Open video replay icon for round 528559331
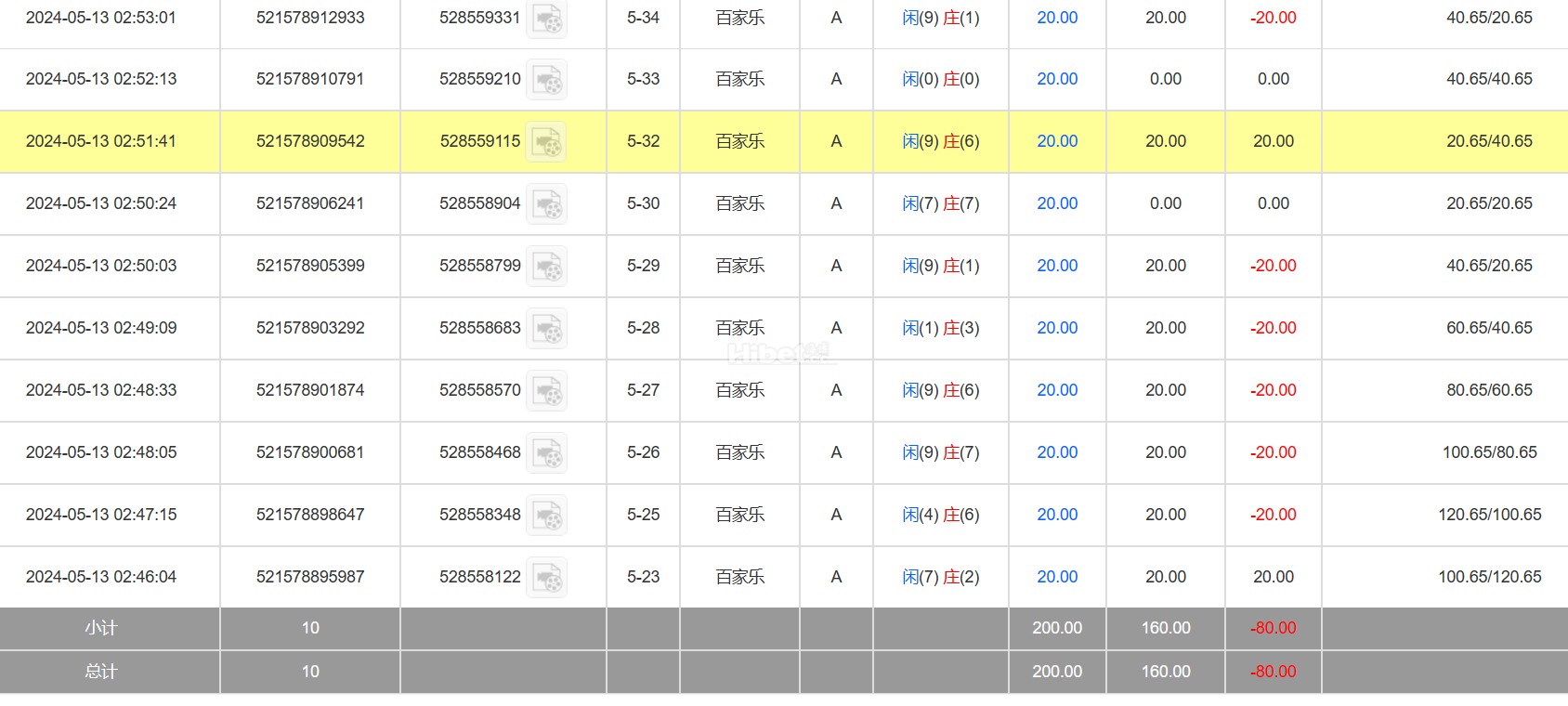Screen dimensions: 1568x706 [x=547, y=19]
